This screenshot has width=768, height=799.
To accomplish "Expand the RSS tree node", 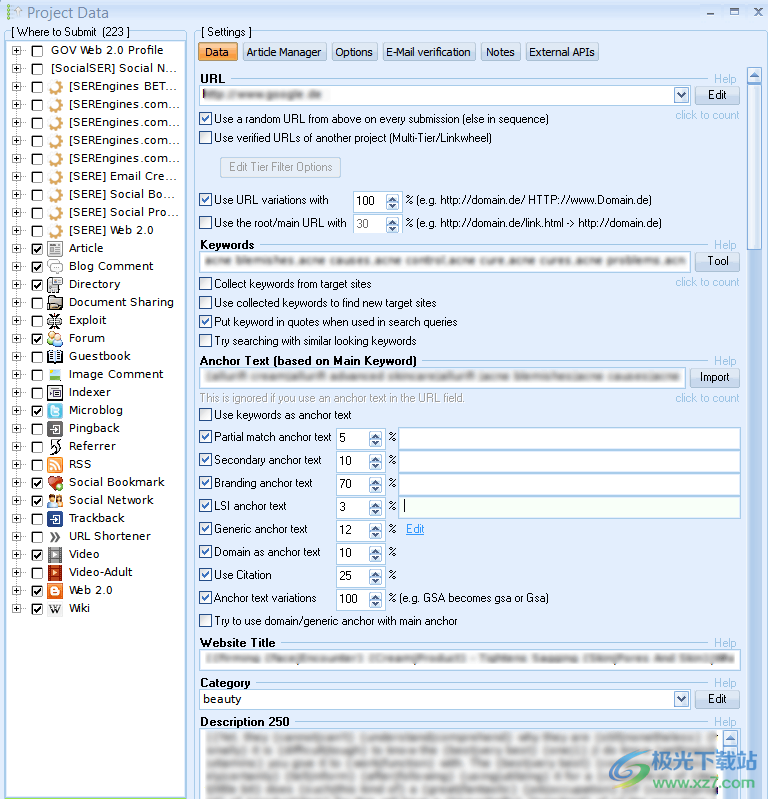I will pos(17,465).
